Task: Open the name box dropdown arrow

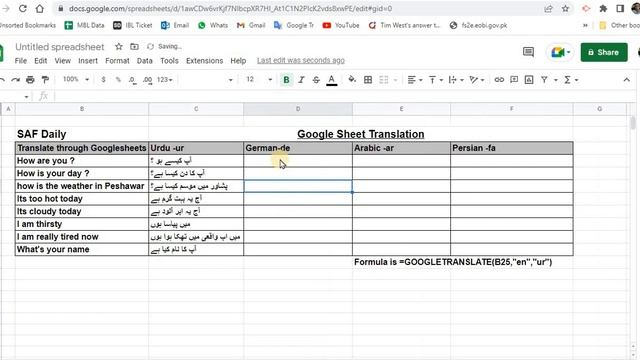Action: click(x=26, y=96)
